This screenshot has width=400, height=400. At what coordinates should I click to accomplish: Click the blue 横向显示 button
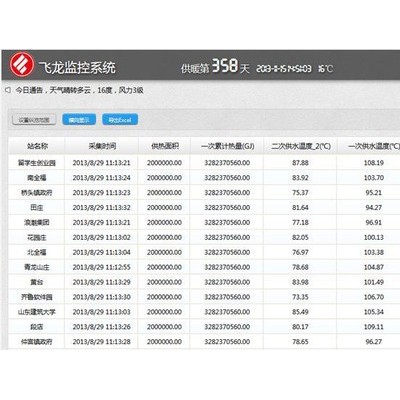pyautogui.click(x=79, y=120)
